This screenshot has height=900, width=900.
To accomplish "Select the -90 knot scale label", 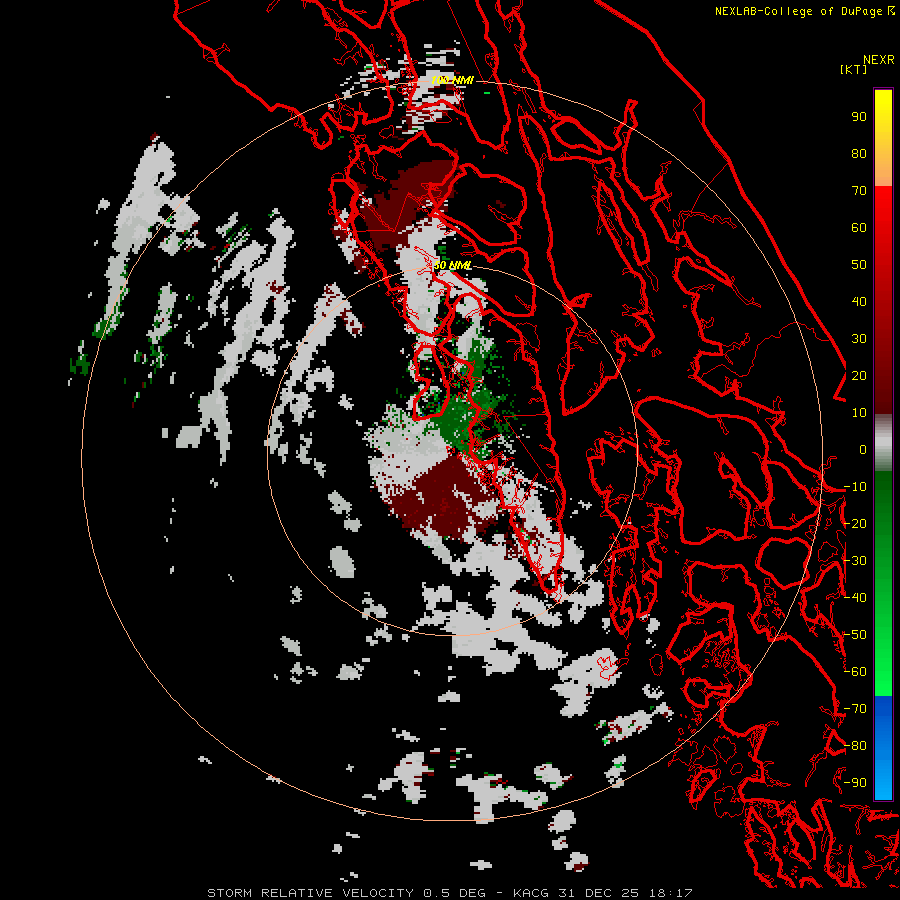I will pyautogui.click(x=855, y=783).
